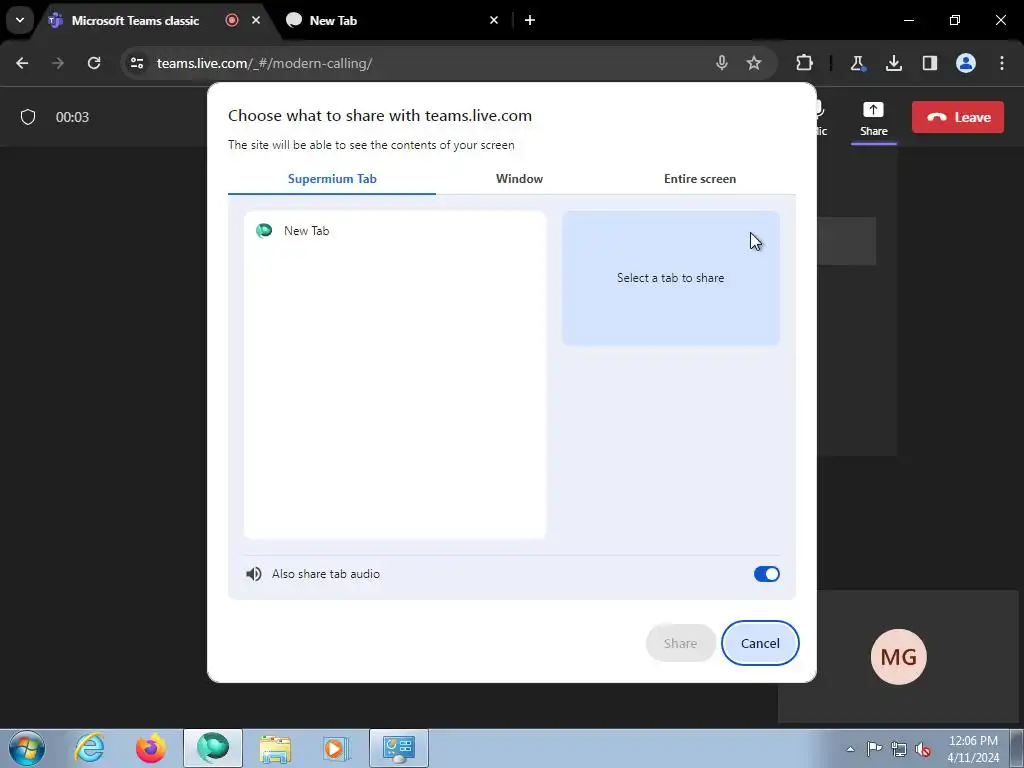The image size is (1024, 768).
Task: Click the tab search dropdown arrow
Action: pos(20,20)
